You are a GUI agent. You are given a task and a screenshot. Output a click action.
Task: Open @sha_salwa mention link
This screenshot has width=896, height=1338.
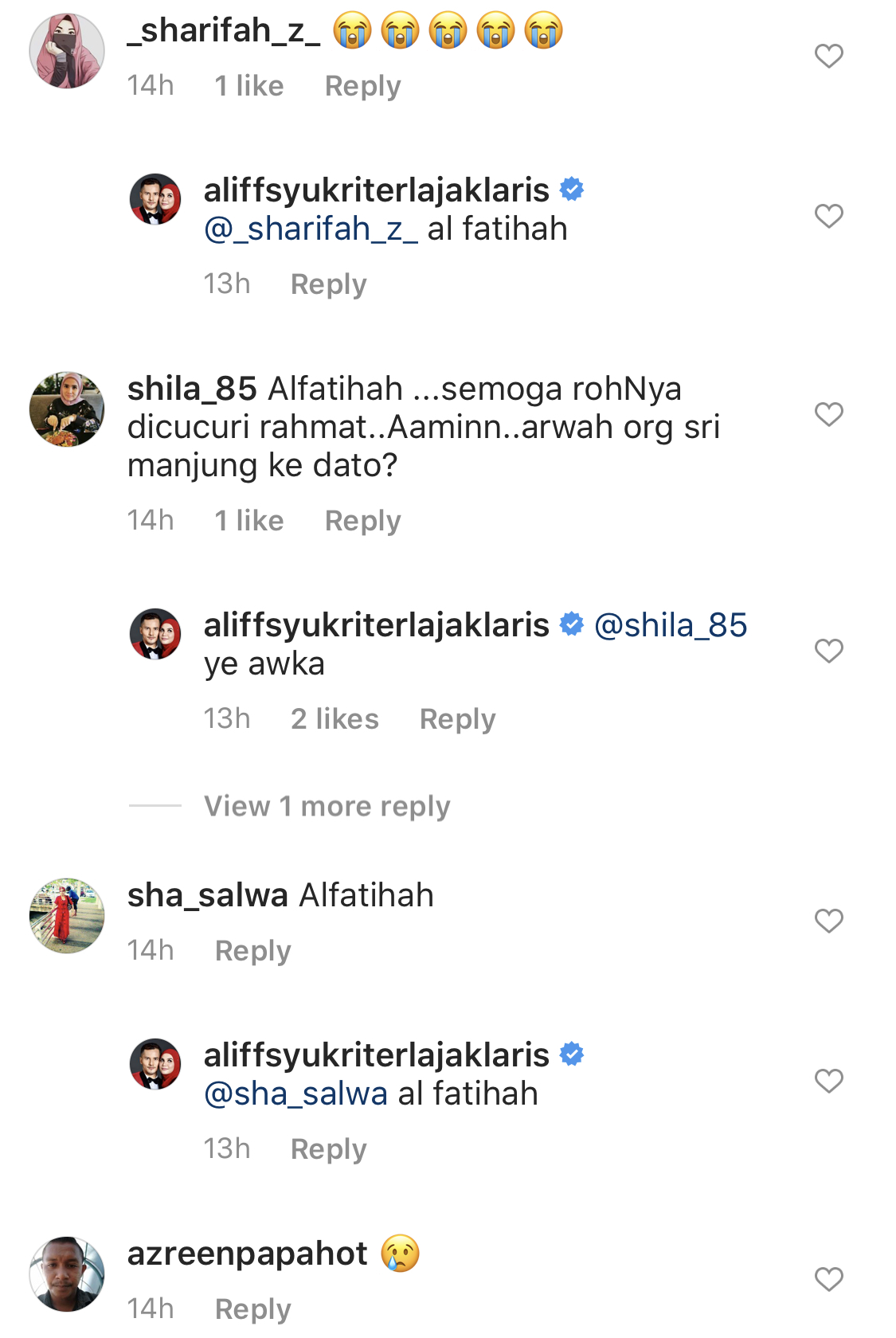295,1094
